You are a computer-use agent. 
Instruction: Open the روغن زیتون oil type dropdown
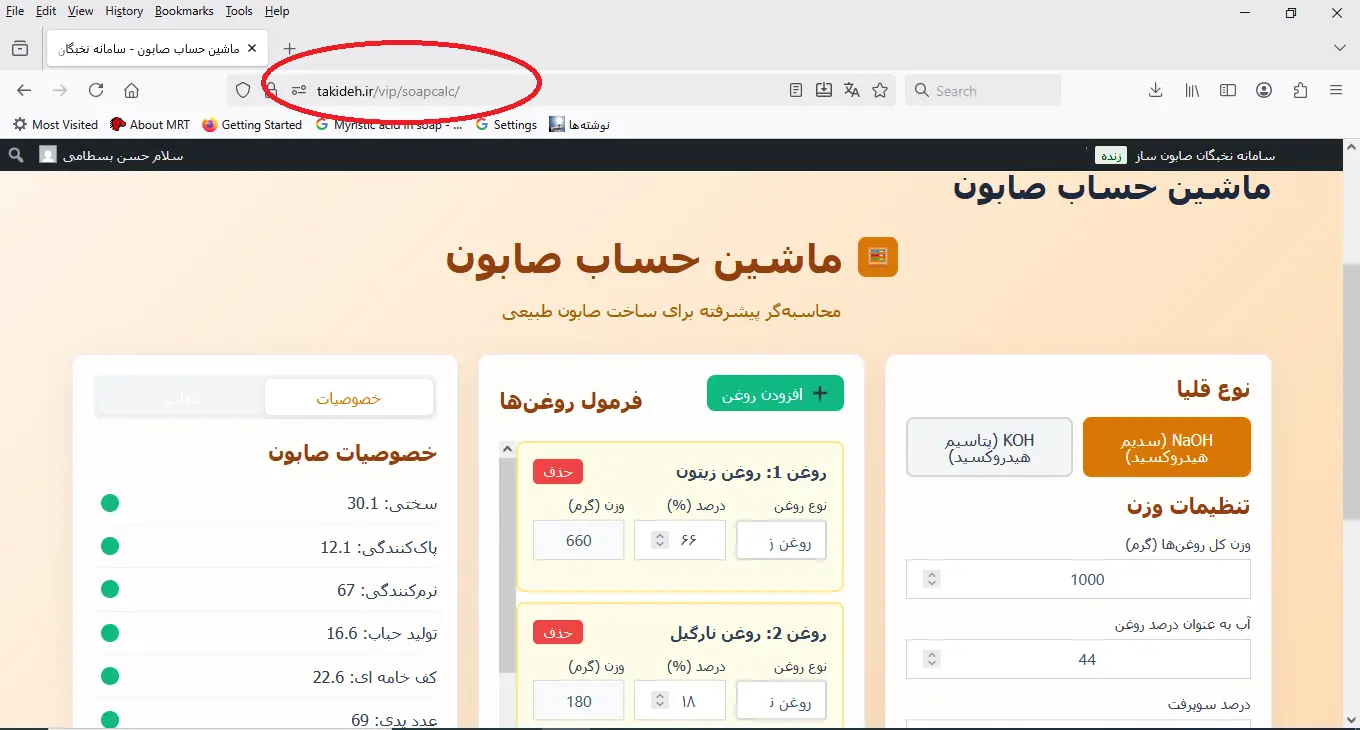tap(781, 541)
